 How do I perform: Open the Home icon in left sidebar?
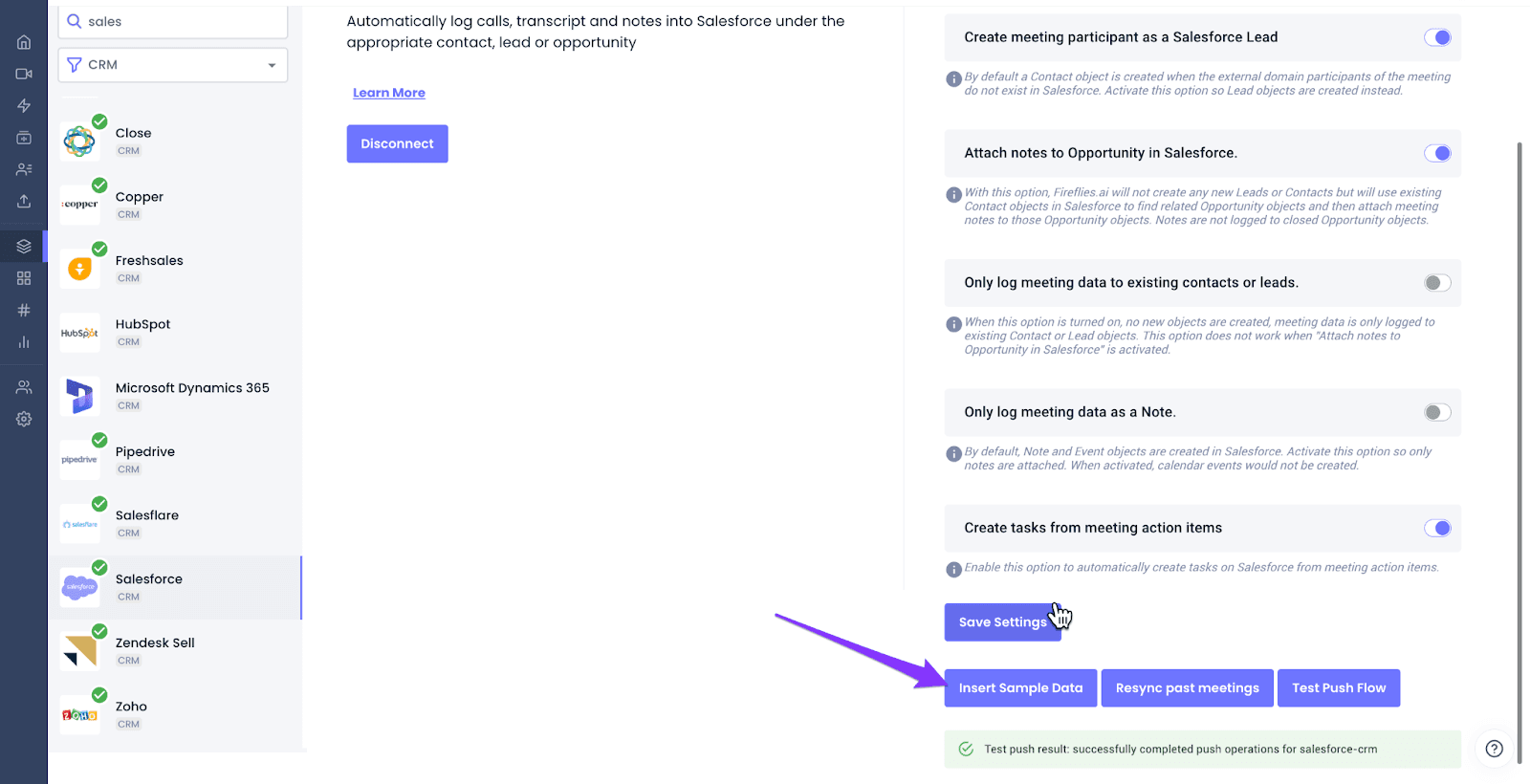point(24,42)
